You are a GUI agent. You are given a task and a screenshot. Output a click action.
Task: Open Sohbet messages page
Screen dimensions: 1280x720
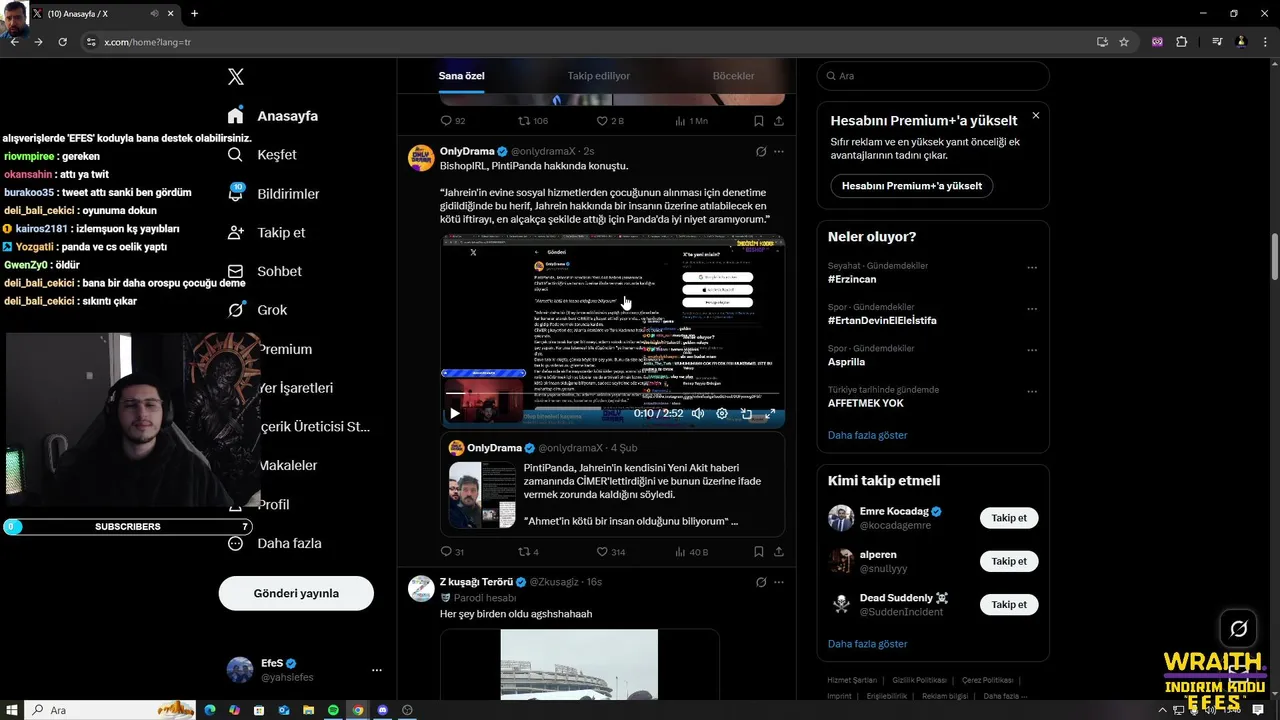click(264, 271)
